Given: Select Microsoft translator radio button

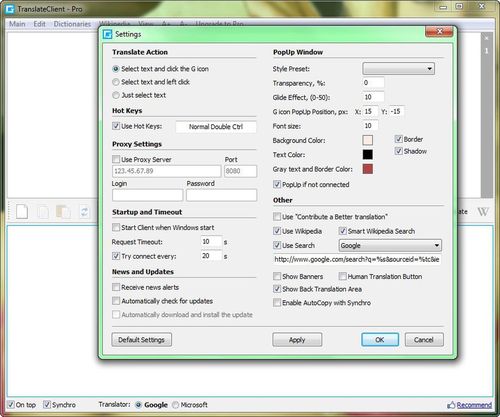Looking at the screenshot, I should (x=175, y=405).
